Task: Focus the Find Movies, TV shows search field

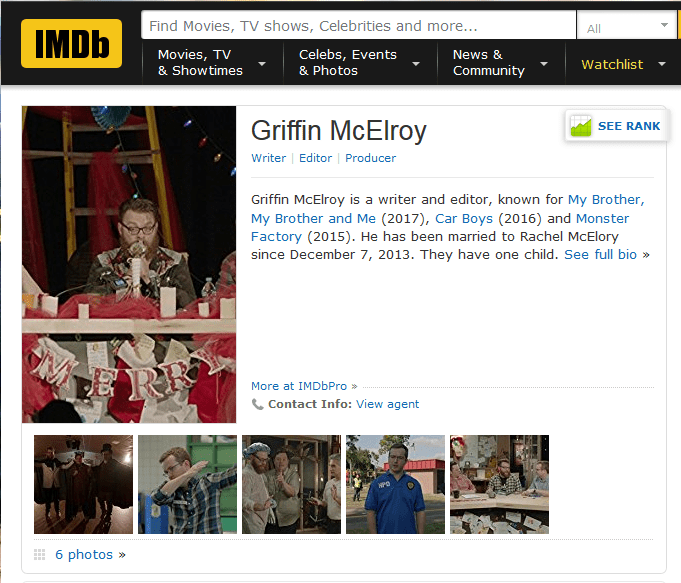Action: coord(358,26)
